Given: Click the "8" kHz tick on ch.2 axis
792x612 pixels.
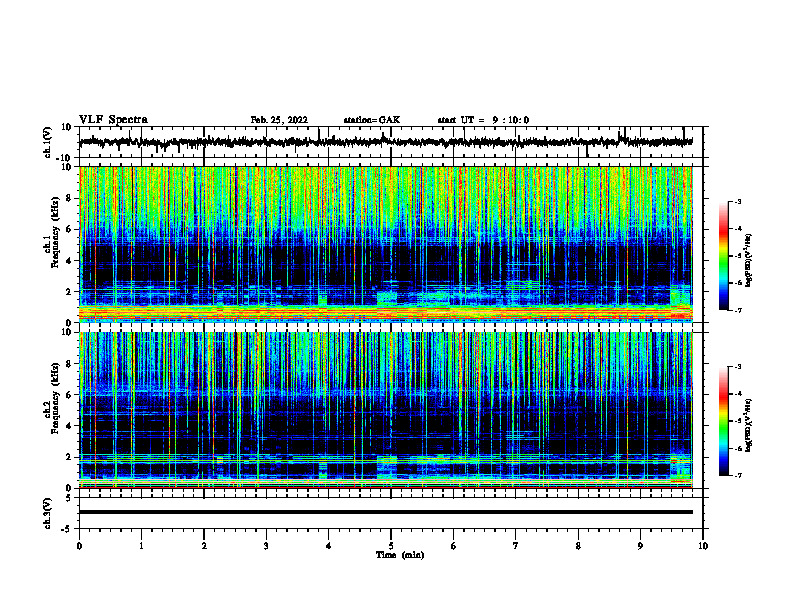Looking at the screenshot, I should coord(70,364).
